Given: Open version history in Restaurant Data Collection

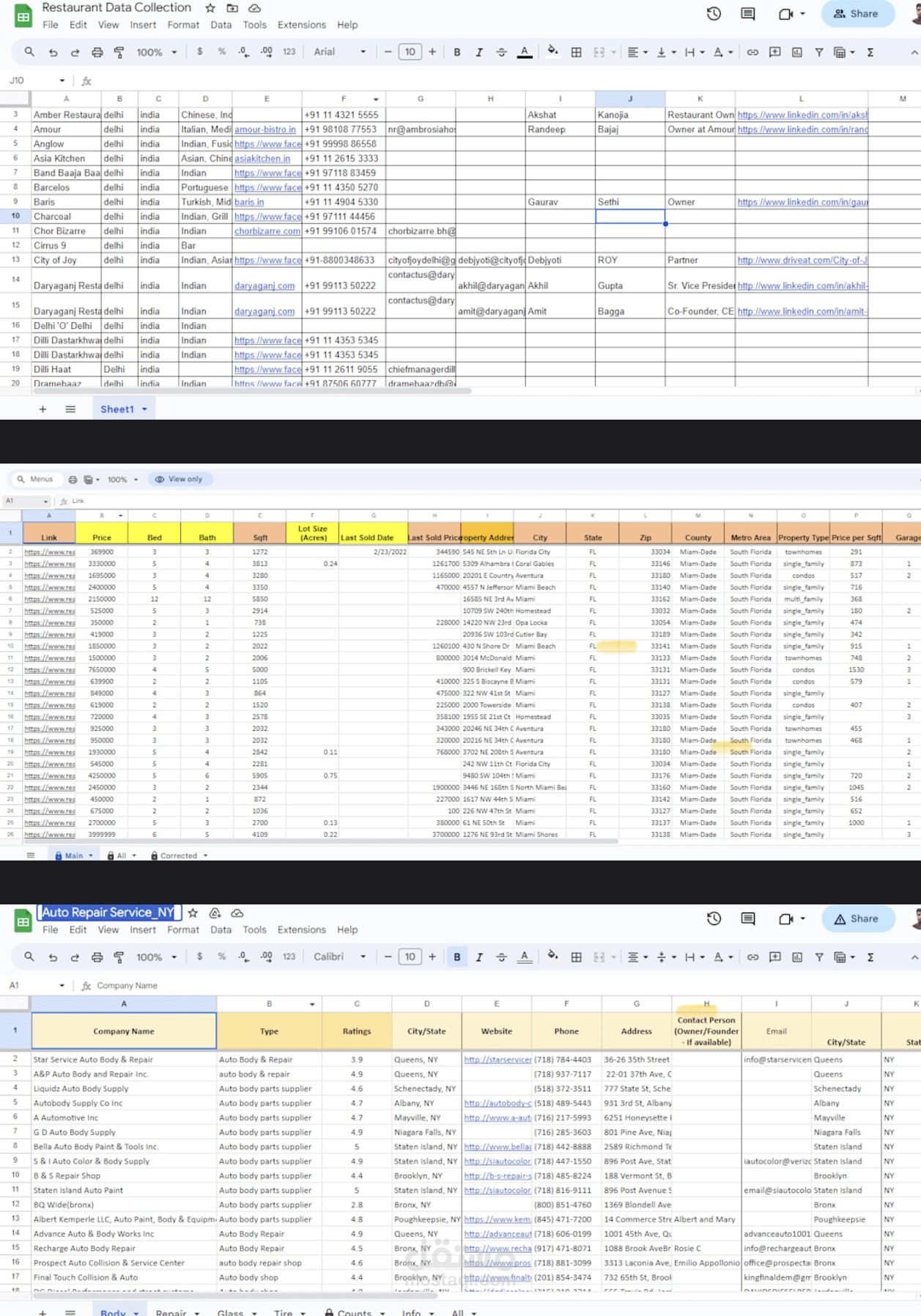Looking at the screenshot, I should (714, 14).
